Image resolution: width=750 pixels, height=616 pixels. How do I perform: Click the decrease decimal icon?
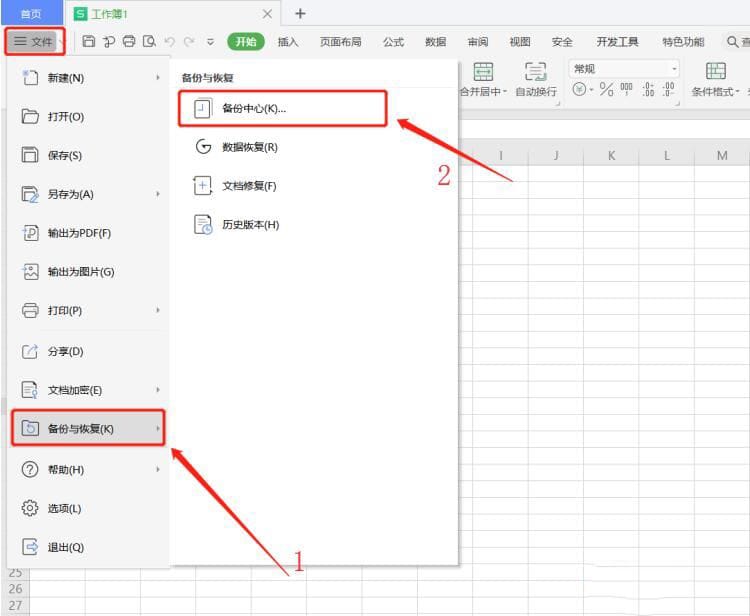click(669, 89)
